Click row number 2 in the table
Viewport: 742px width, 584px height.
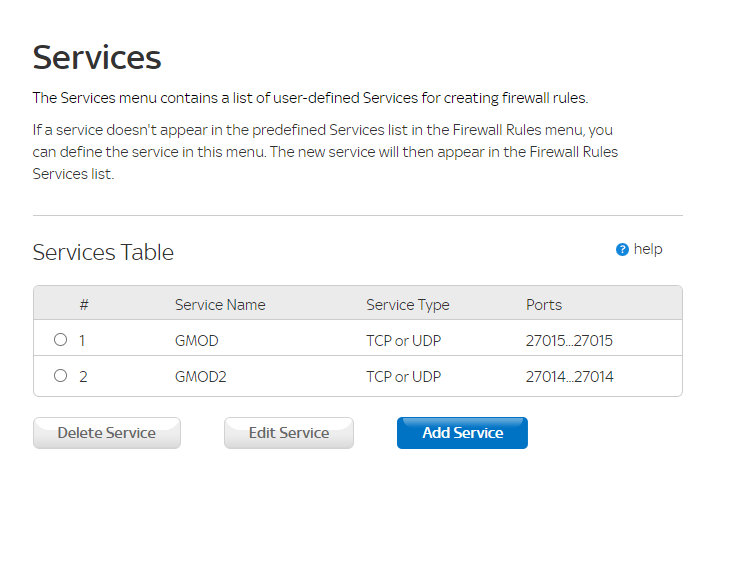82,377
